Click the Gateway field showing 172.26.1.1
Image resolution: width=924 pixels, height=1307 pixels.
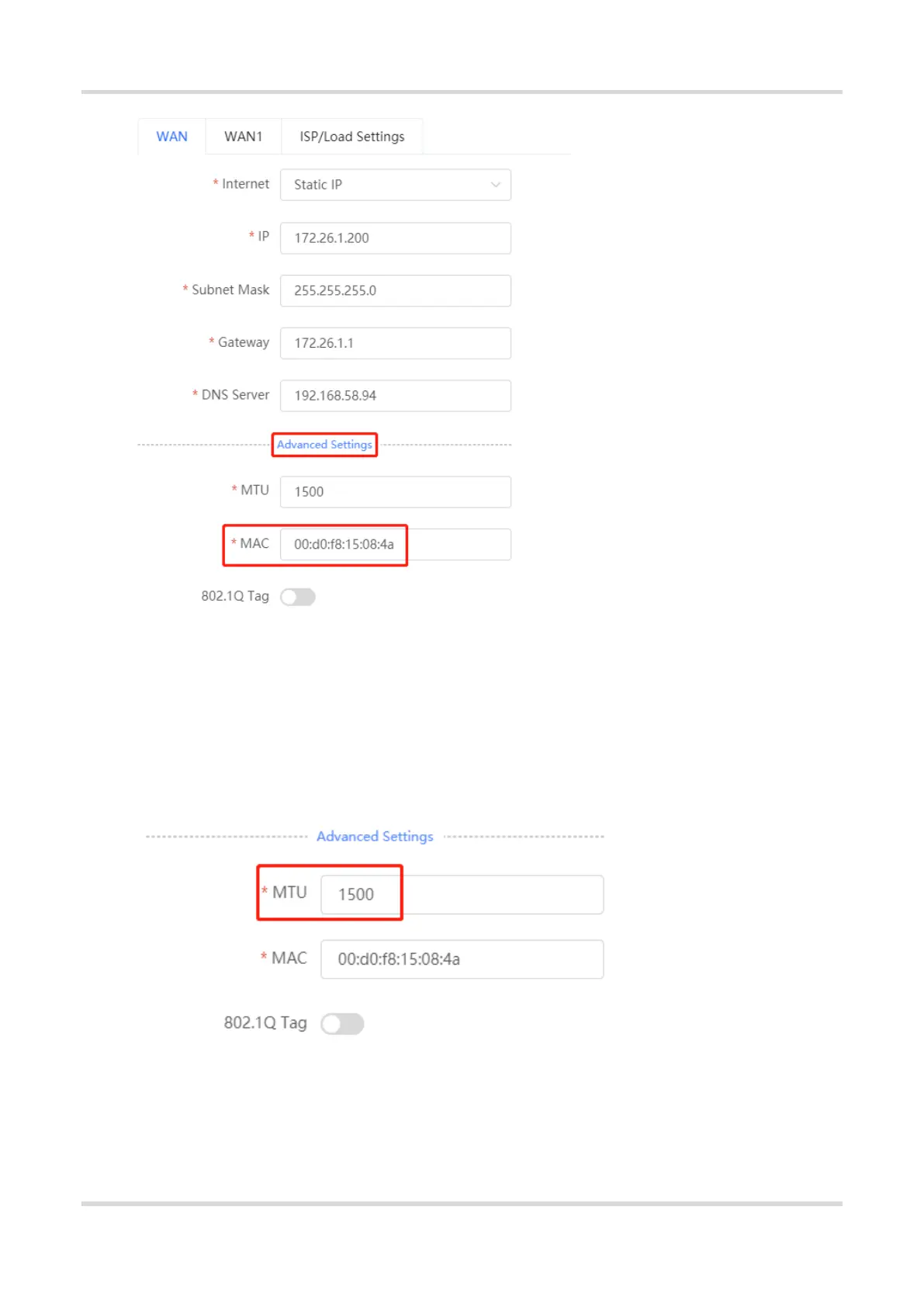[396, 343]
